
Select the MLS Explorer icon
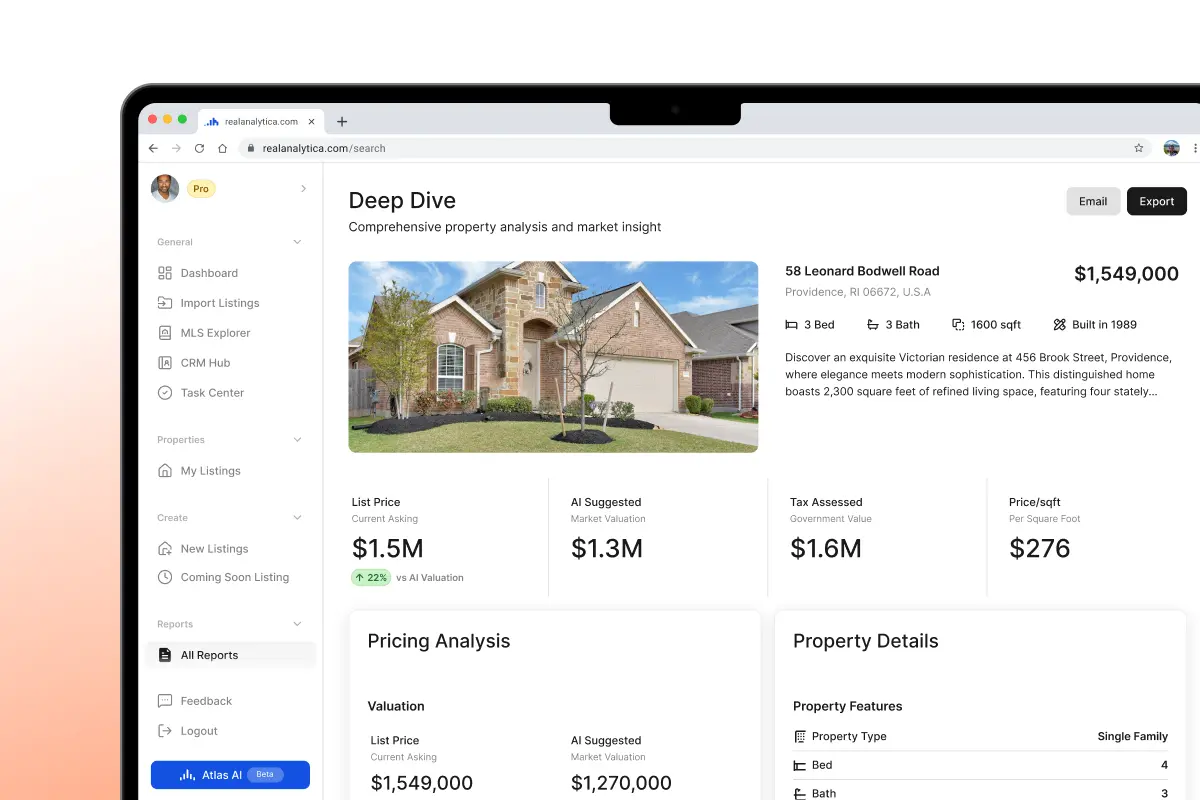(165, 332)
